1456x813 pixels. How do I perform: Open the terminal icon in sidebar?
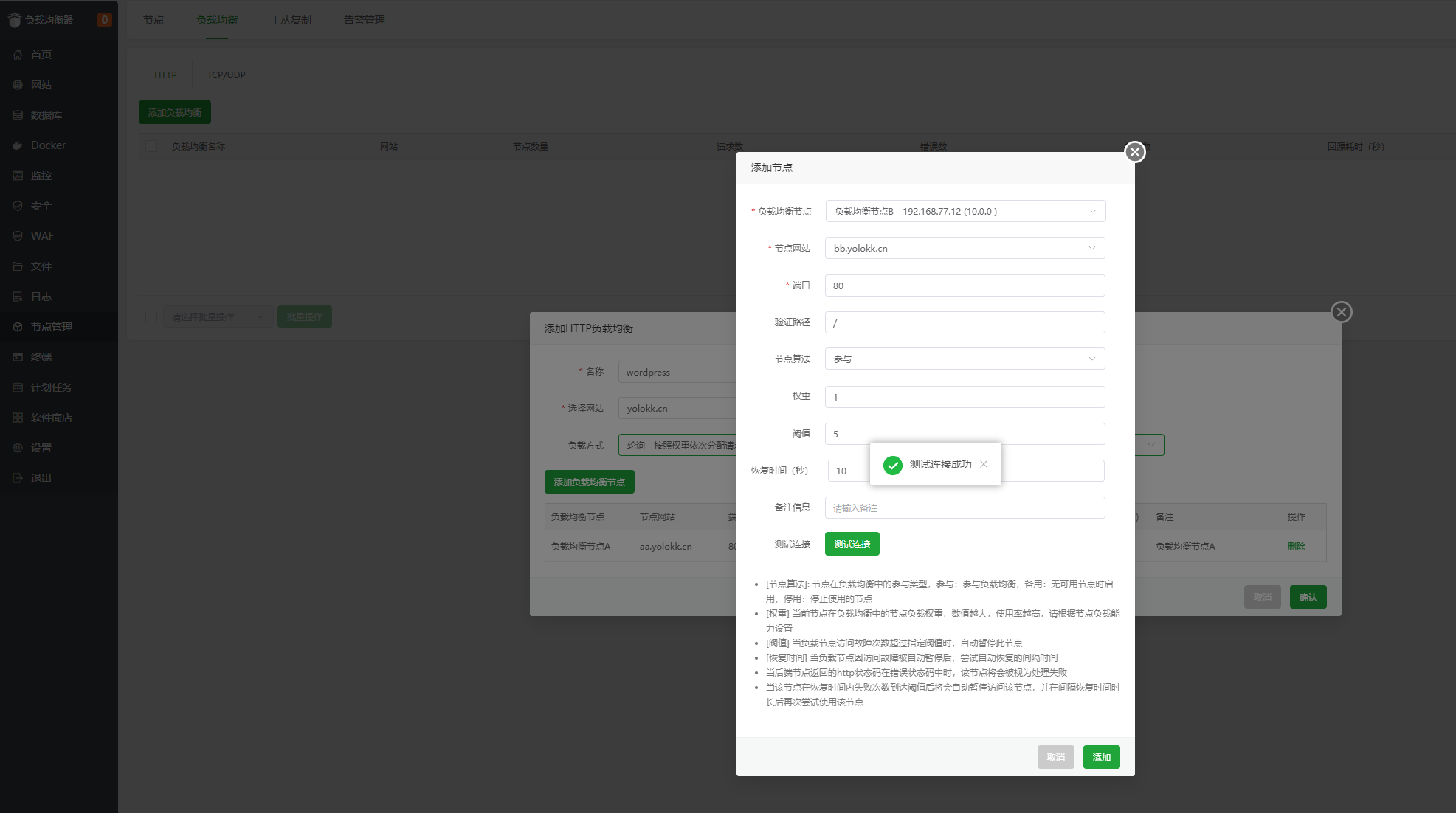coord(18,357)
